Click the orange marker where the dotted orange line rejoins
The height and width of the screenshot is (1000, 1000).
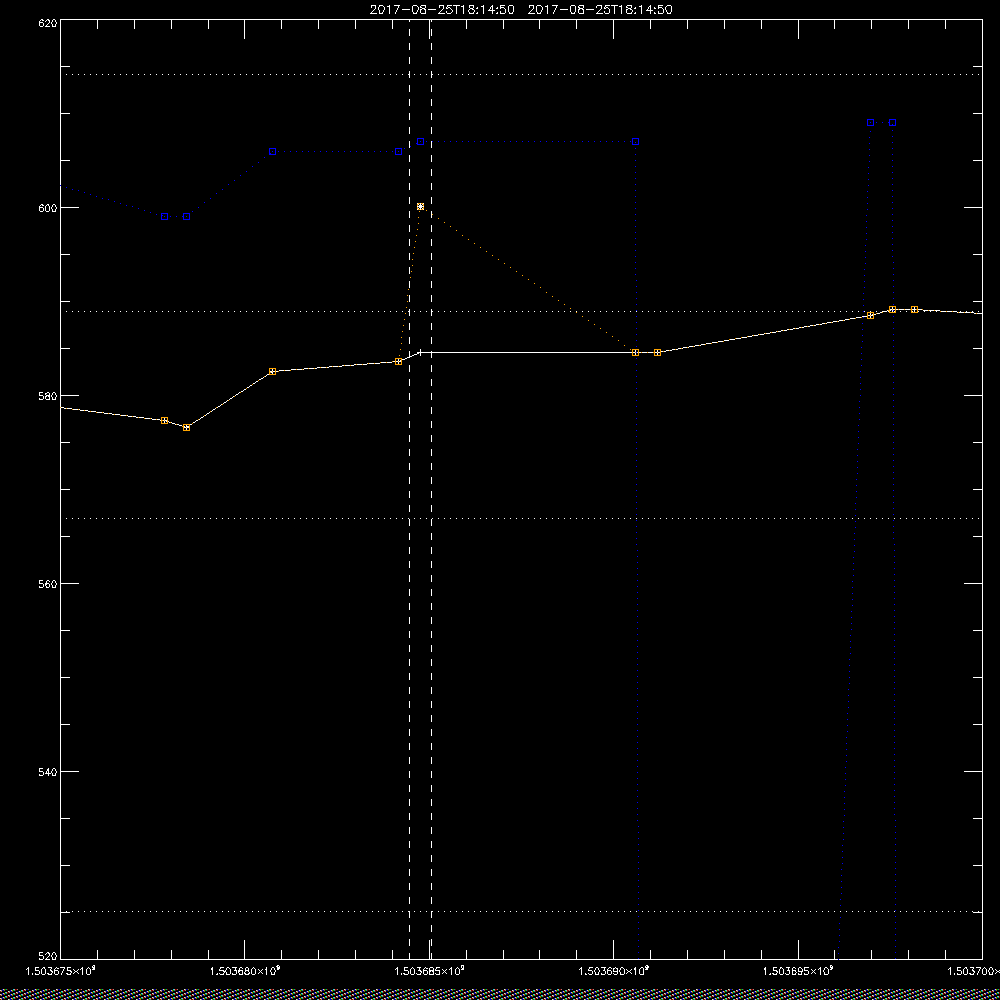635,353
